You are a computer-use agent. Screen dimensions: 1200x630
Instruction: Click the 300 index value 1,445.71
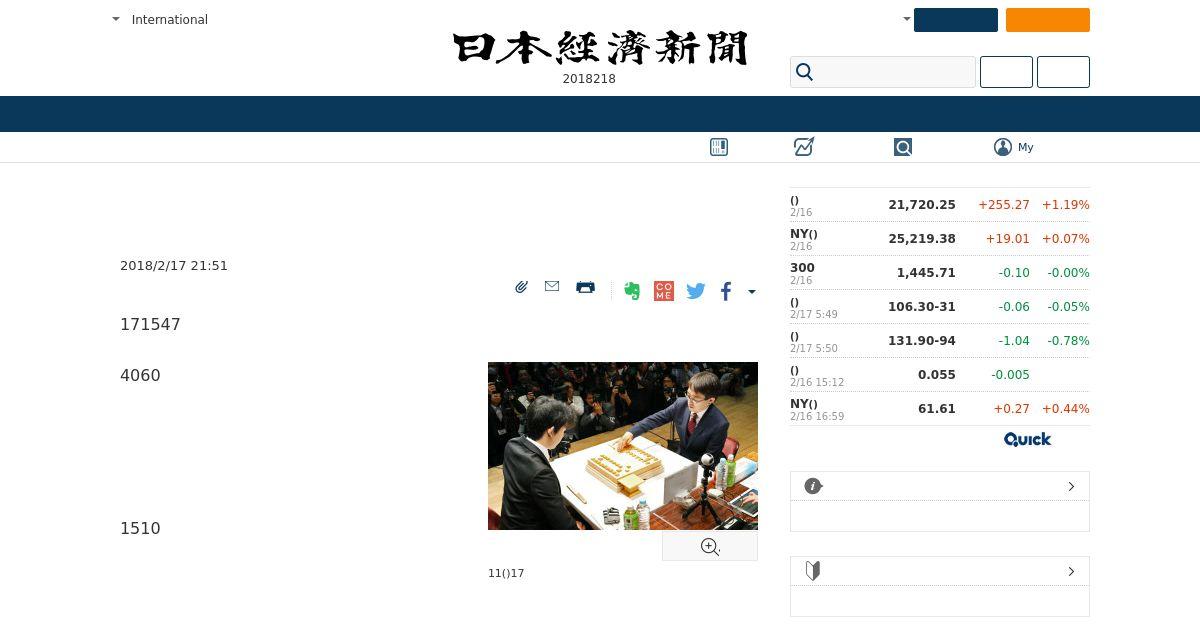[x=926, y=273]
